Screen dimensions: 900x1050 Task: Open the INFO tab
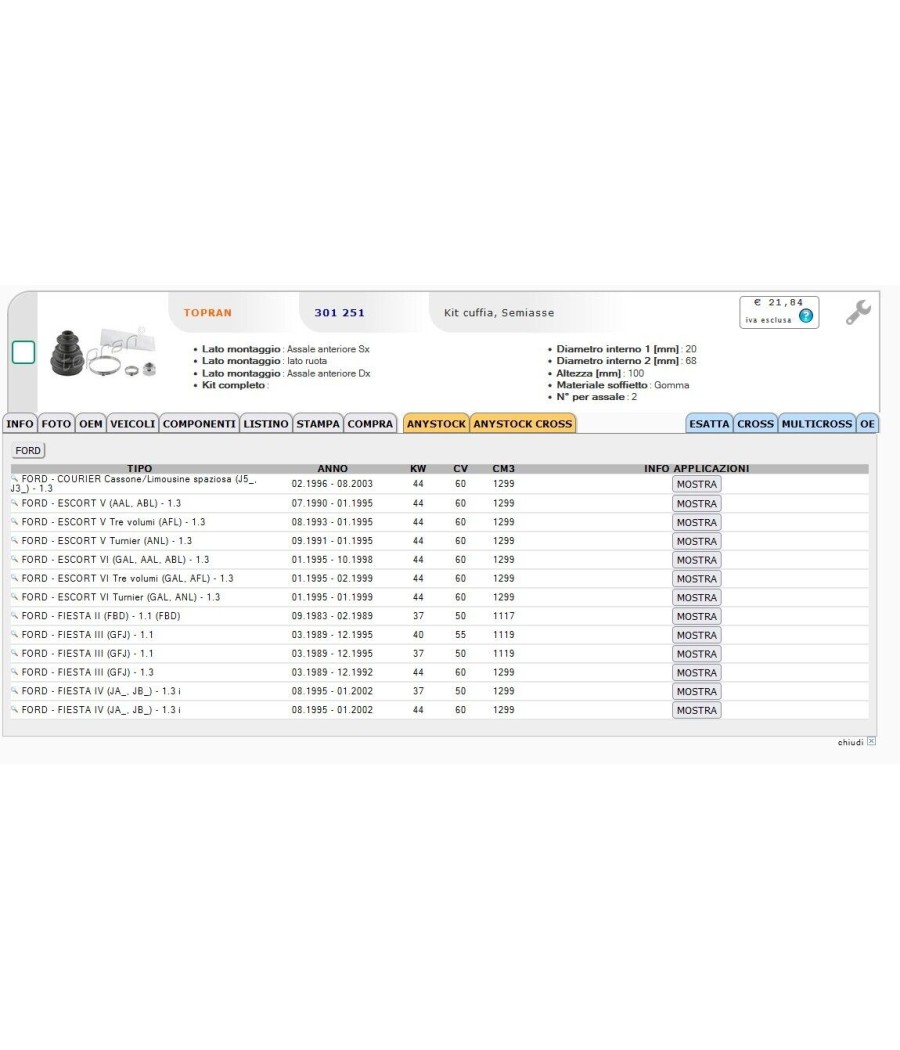(x=20, y=424)
